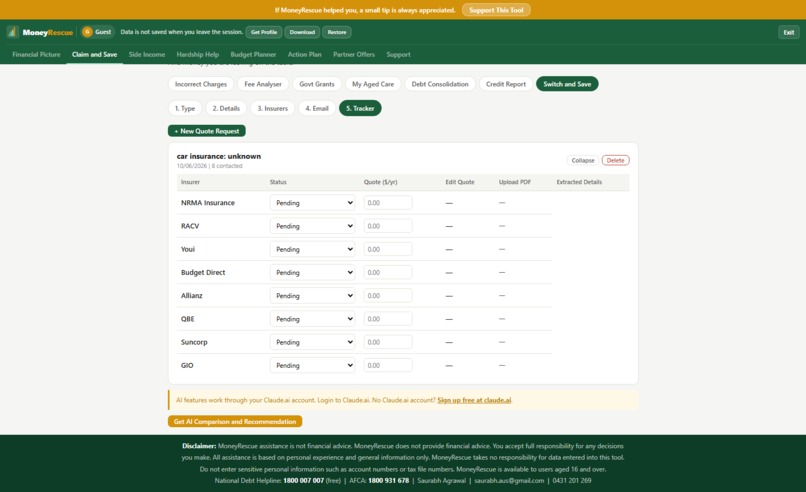Click Budget Direct quote amount field
Viewport: 806px width, 492px height.
(x=388, y=272)
